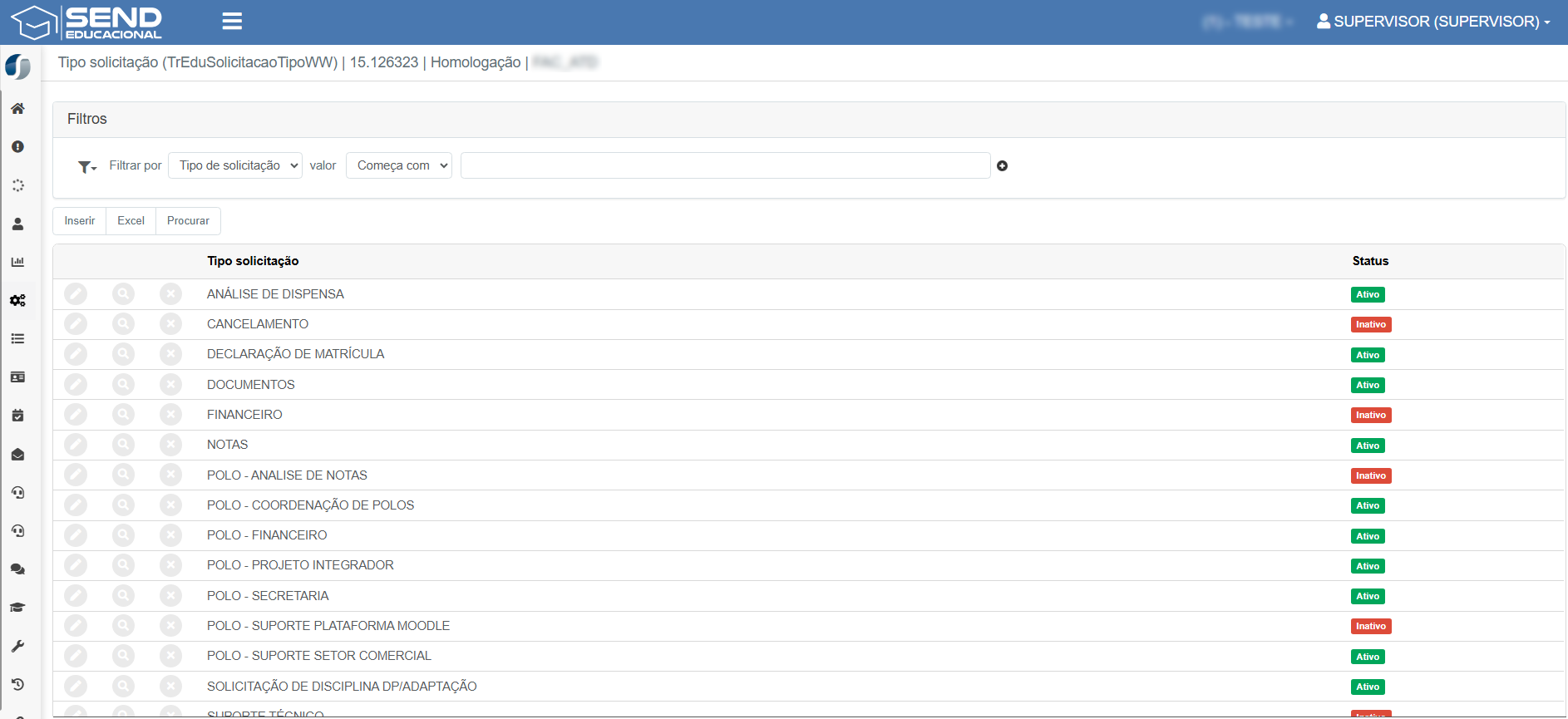Viewport: 1568px width, 719px height.
Task: Open the chat bubbles sidebar icon
Action: 17,569
